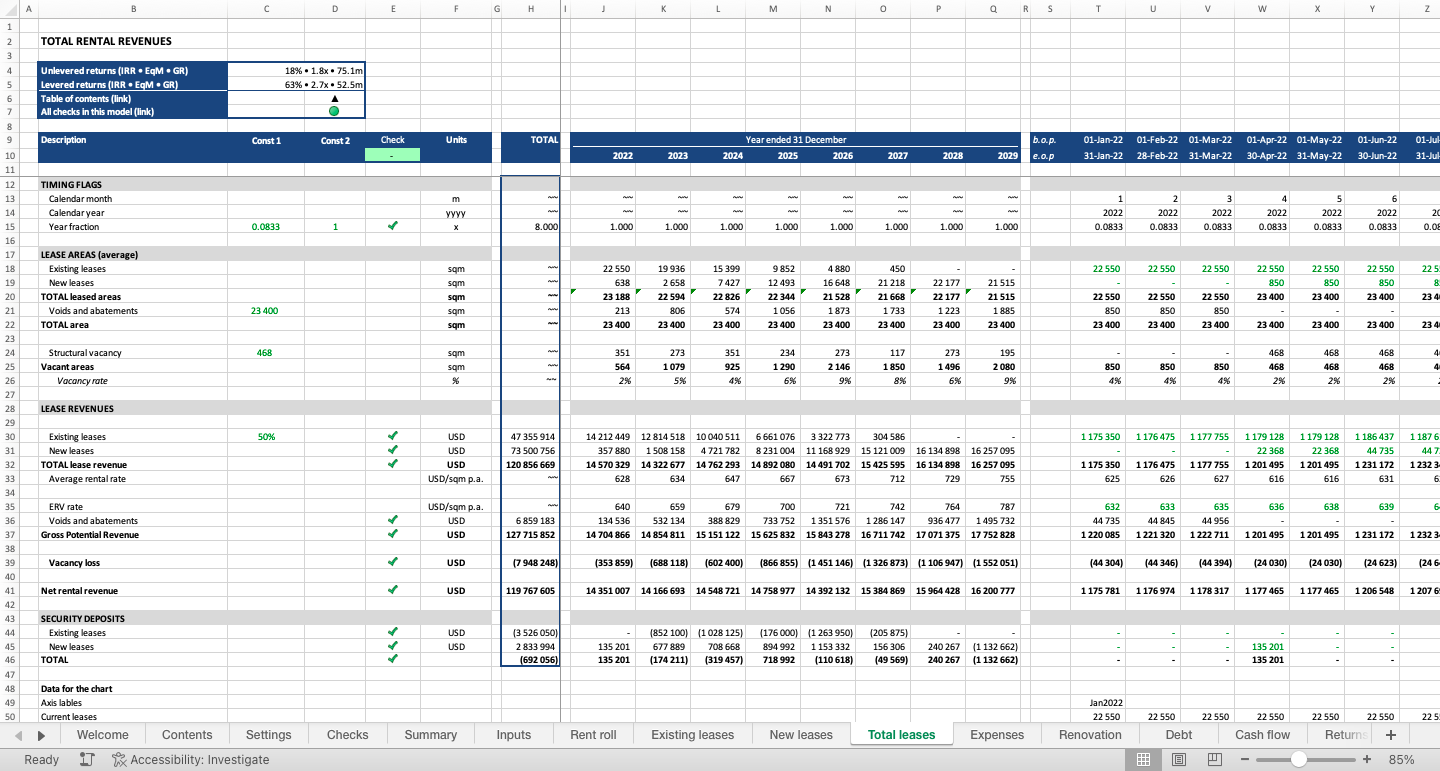Click the 85% zoom level button
The width and height of the screenshot is (1440, 771).
1401,760
